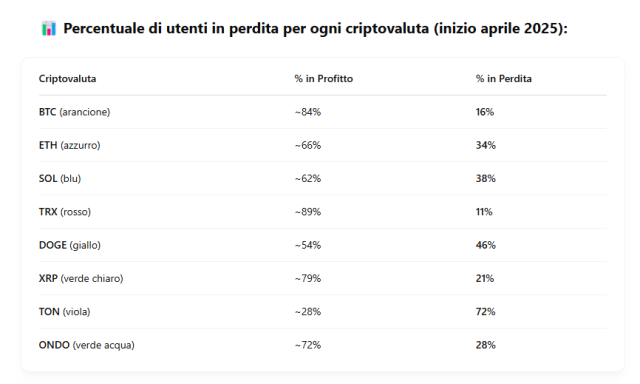640x384 pixels.
Task: Click the 46% loss value for DOGE
Action: pos(486,245)
